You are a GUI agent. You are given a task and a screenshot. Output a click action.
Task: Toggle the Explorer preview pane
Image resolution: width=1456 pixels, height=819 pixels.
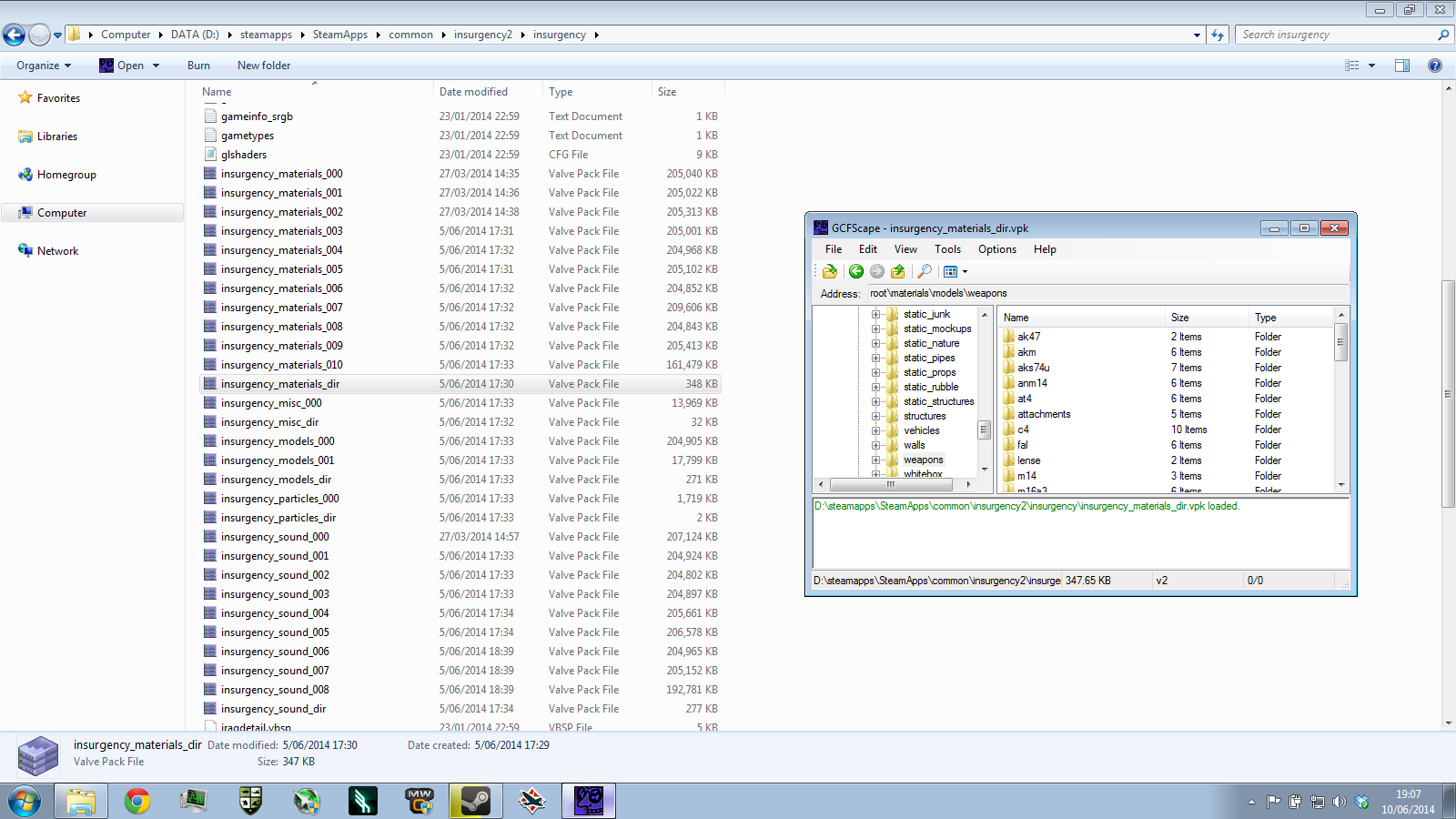click(x=1402, y=66)
